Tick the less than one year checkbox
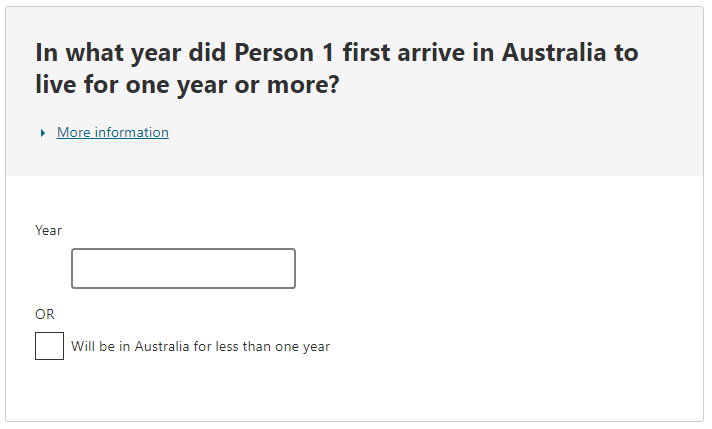Screen dimensions: 712x429 pos(49,346)
